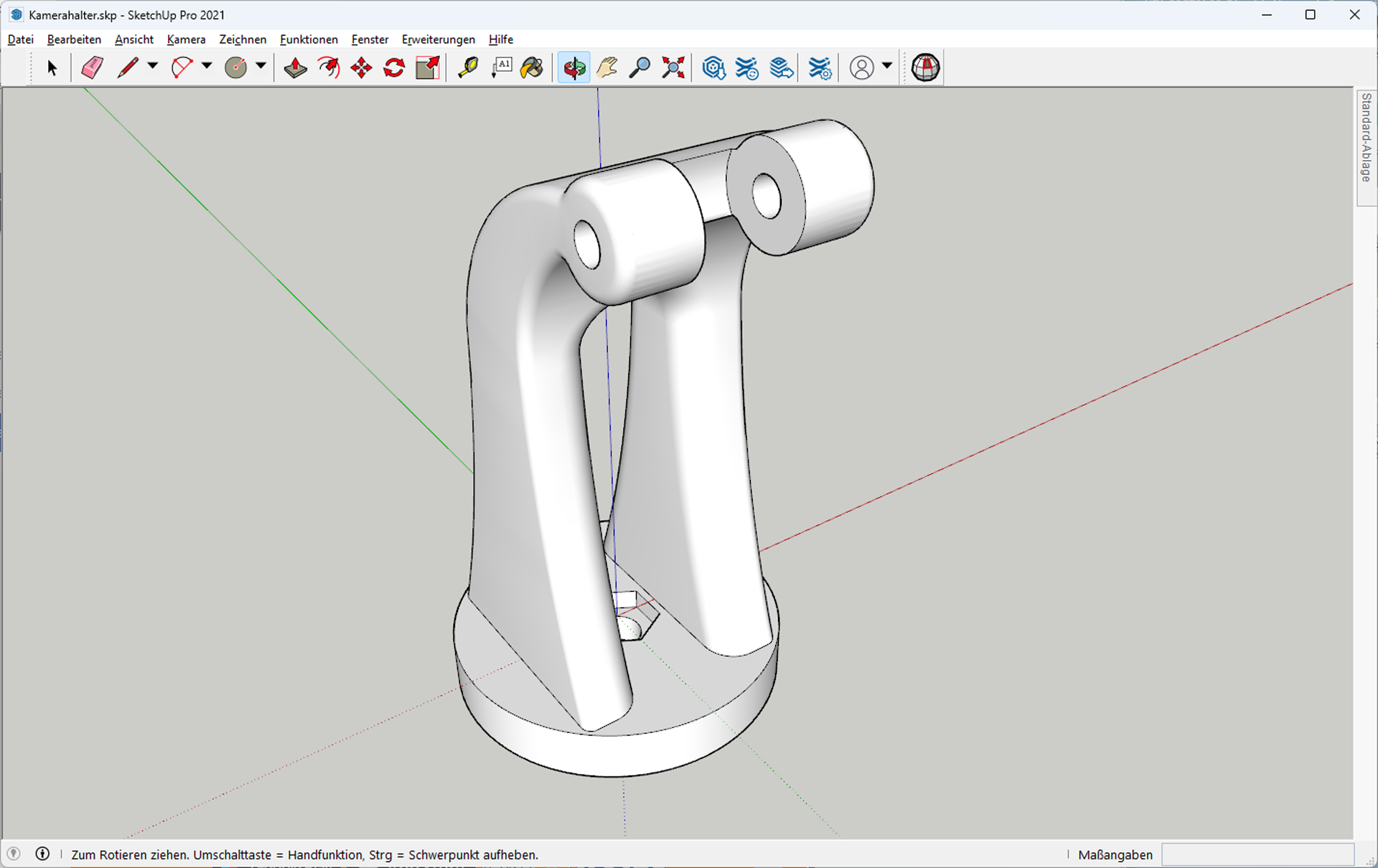
Task: Open the Zeichnen menu
Action: pos(243,39)
